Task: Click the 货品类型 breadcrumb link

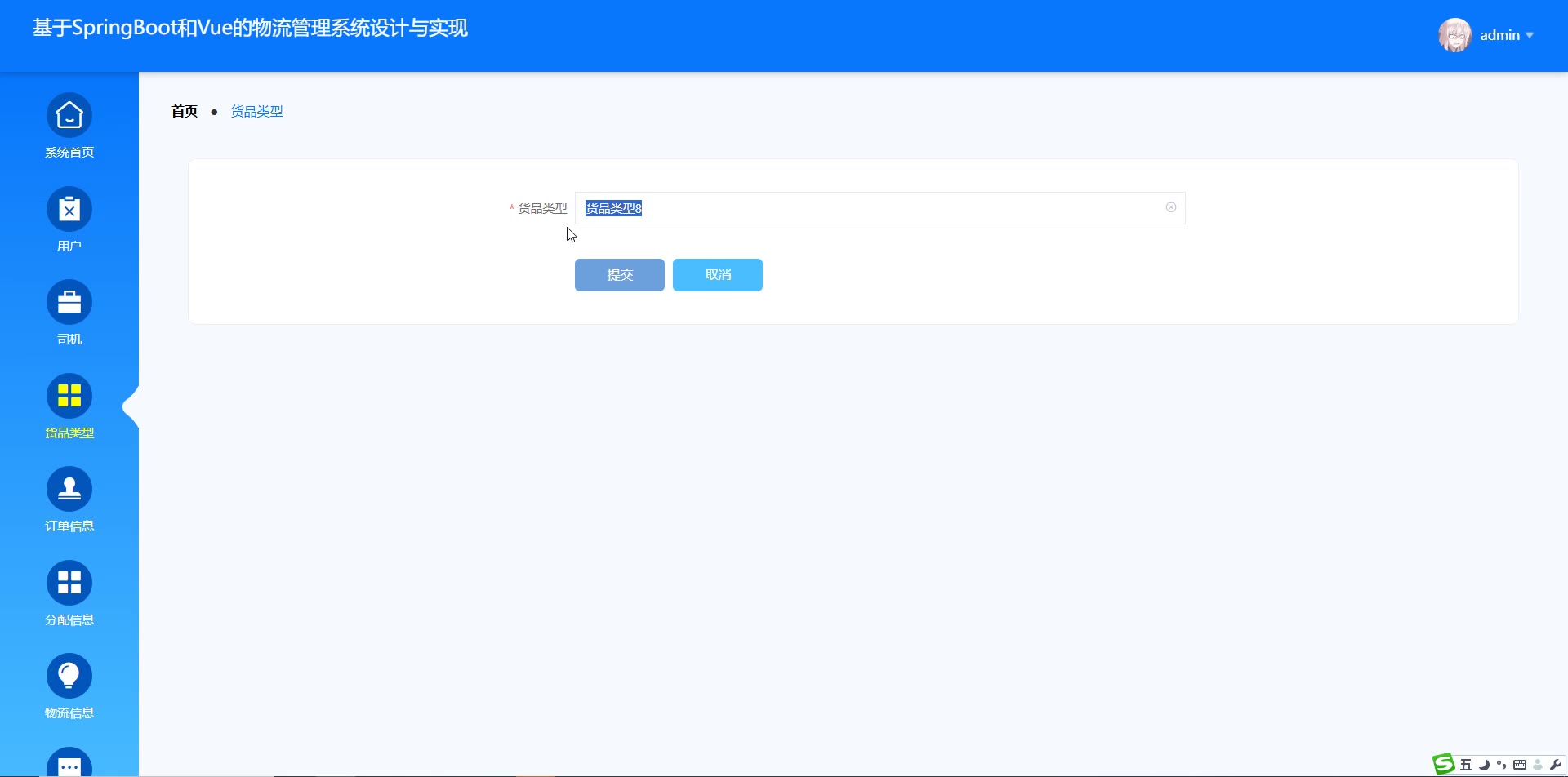Action: tap(256, 111)
